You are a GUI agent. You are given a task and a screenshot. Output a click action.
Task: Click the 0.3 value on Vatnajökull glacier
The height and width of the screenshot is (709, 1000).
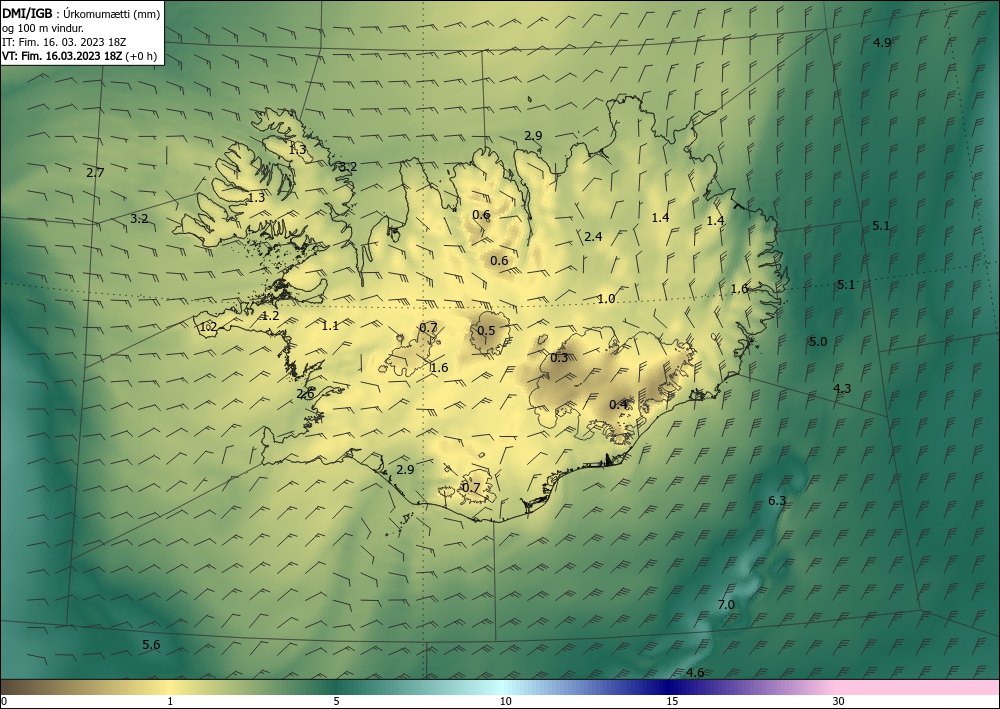559,358
